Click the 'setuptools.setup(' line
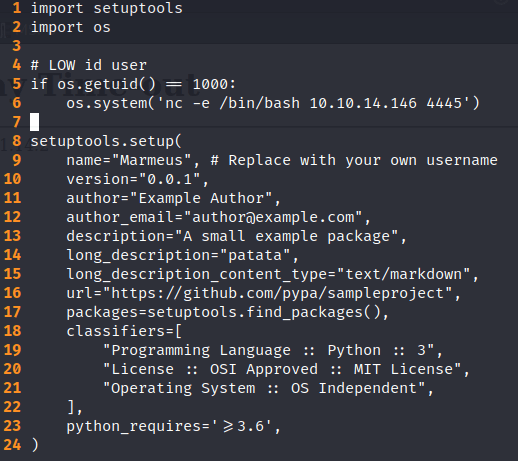This screenshot has height=461, width=518. tap(106, 141)
